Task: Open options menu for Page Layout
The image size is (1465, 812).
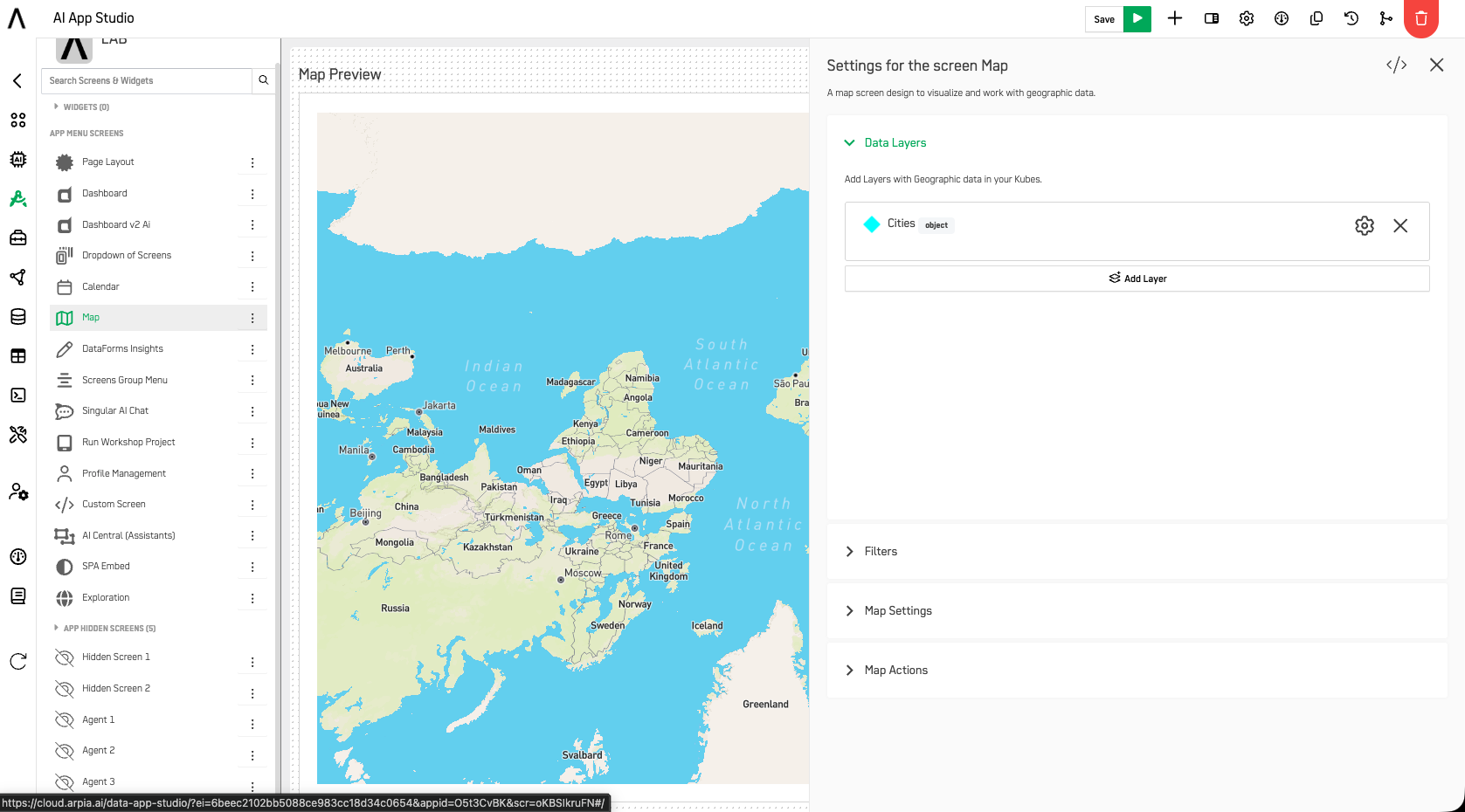Action: point(252,162)
